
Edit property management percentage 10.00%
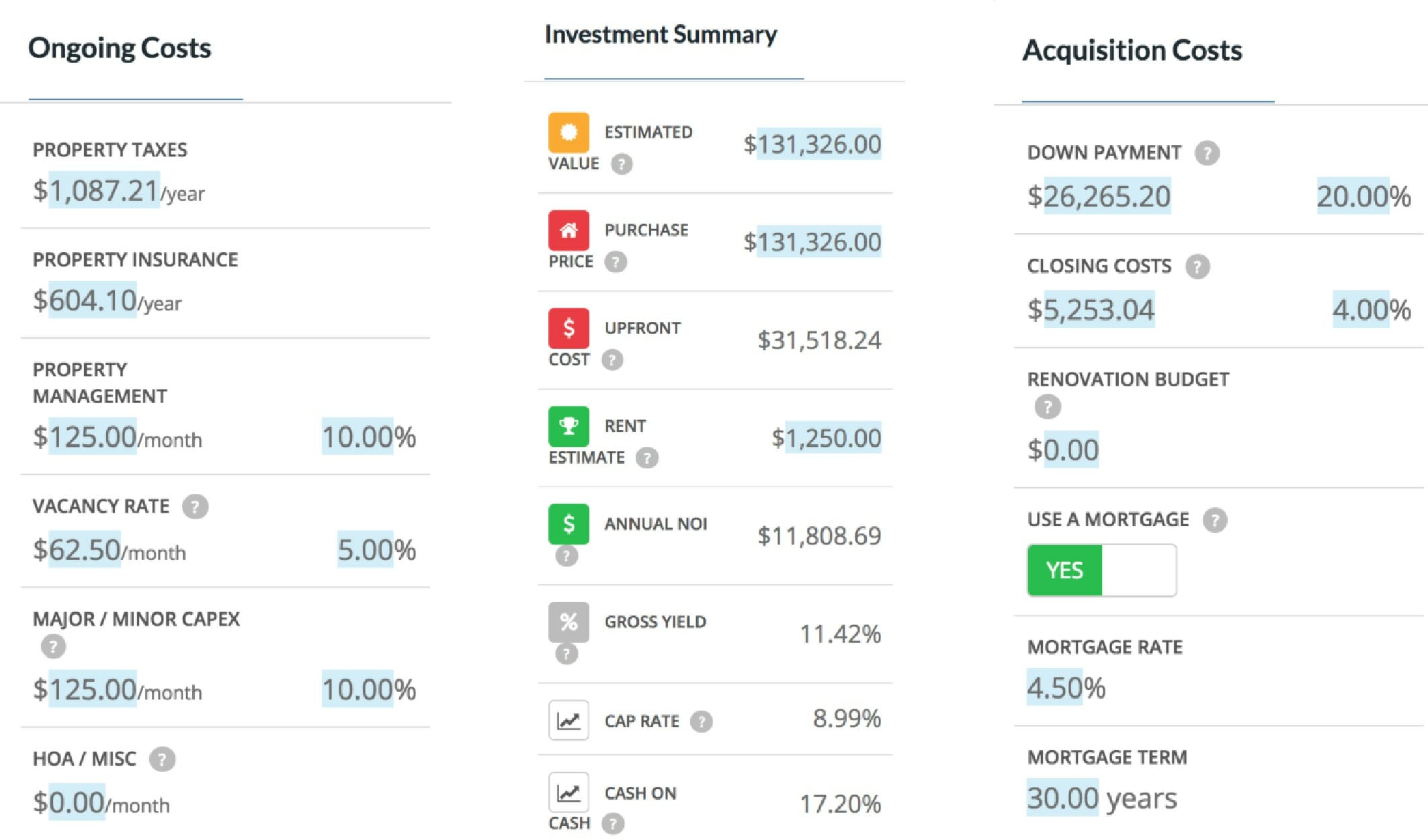[x=358, y=437]
